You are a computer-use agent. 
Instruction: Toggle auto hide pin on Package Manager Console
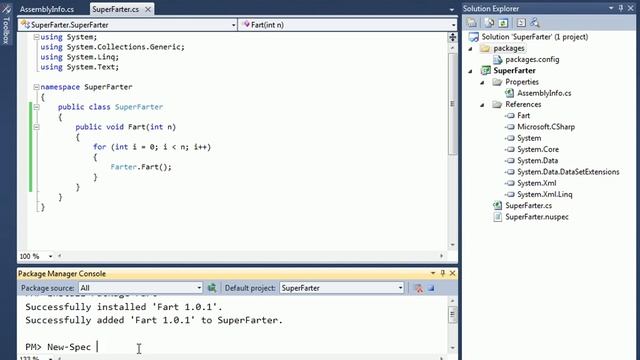443,273
